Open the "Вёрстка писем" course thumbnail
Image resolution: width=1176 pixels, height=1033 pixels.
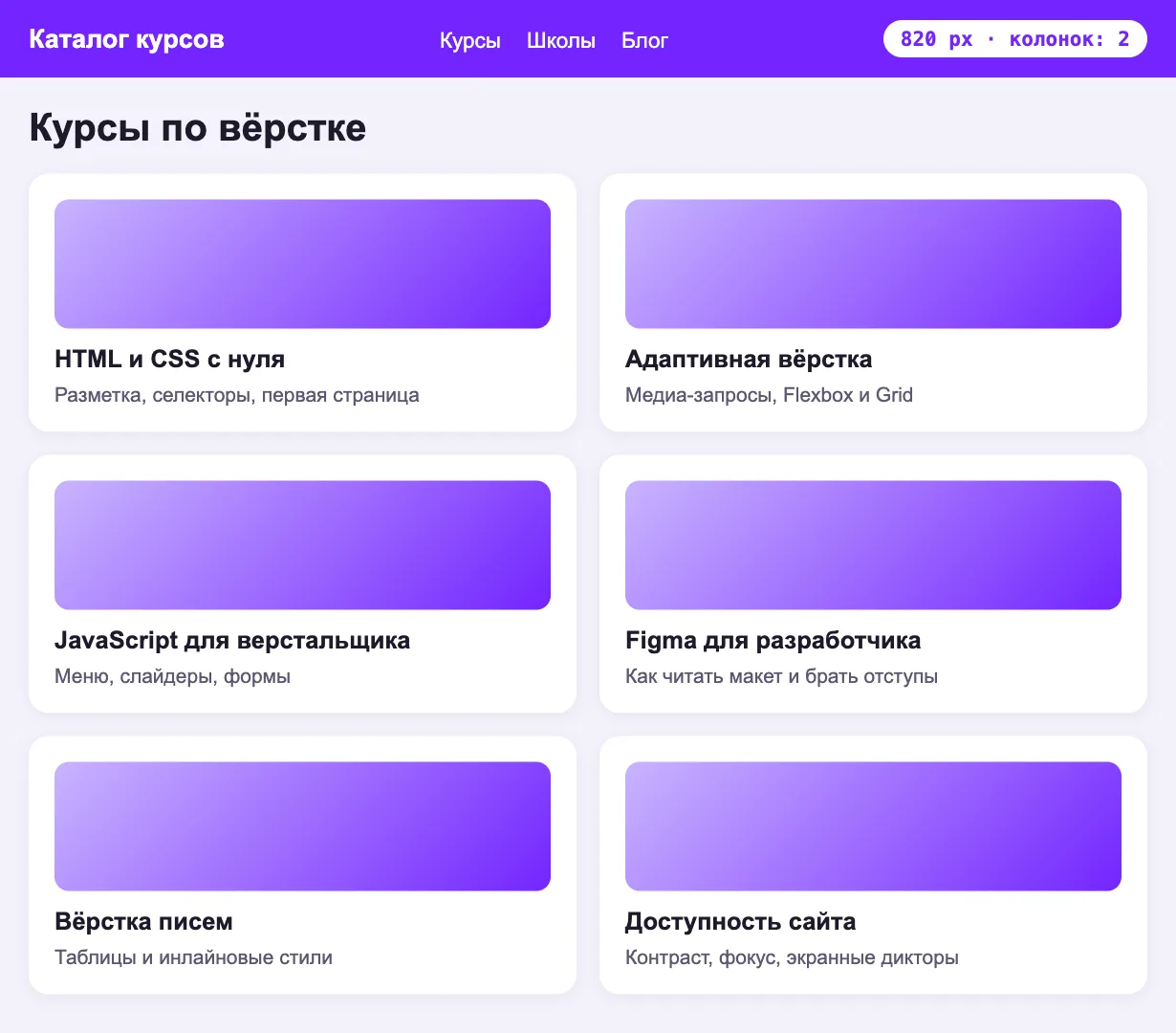coord(302,826)
